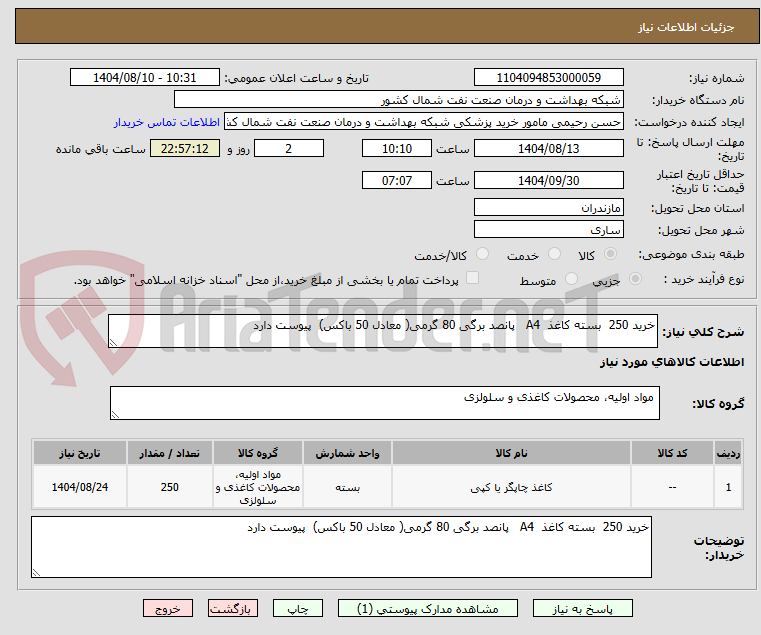Click the جزئیات اطلاعات نیاز header title
This screenshot has height=635, width=761.
(685, 27)
